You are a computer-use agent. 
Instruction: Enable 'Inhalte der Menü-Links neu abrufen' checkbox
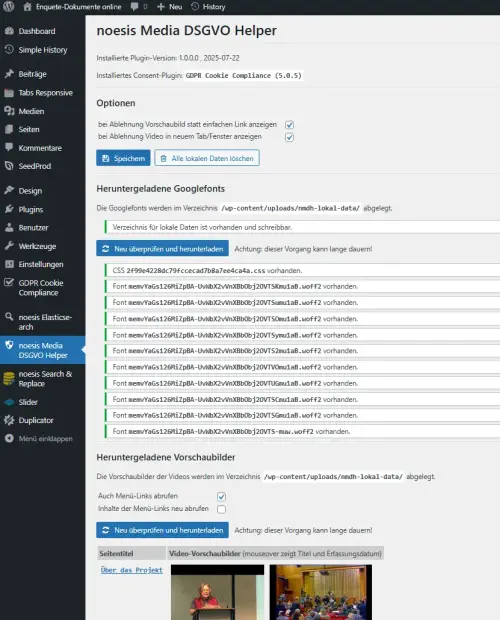pos(221,509)
